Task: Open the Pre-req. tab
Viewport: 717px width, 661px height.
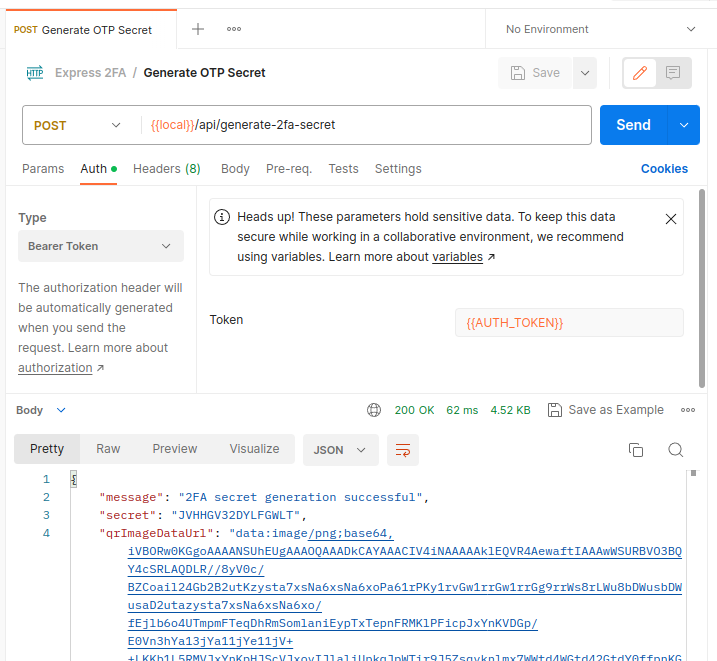Action: pyautogui.click(x=289, y=169)
